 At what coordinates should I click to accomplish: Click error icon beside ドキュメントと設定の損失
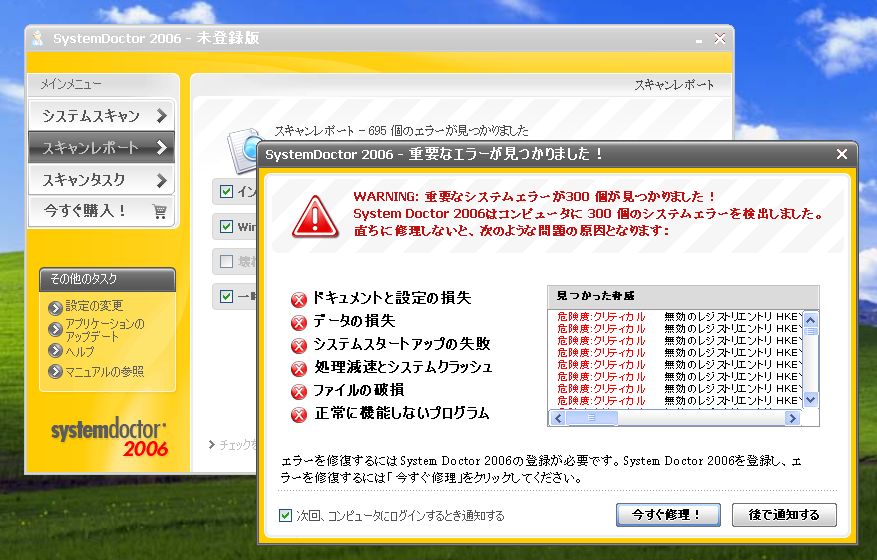299,300
